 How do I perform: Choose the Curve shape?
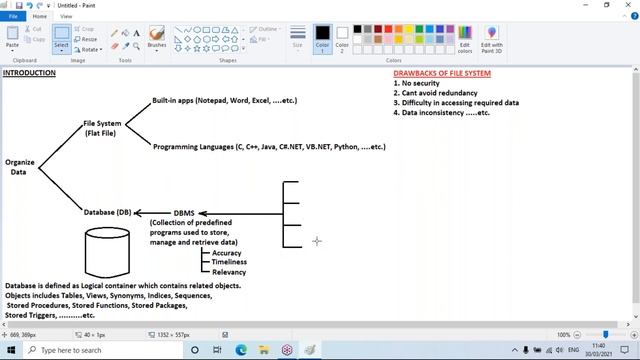click(x=187, y=30)
